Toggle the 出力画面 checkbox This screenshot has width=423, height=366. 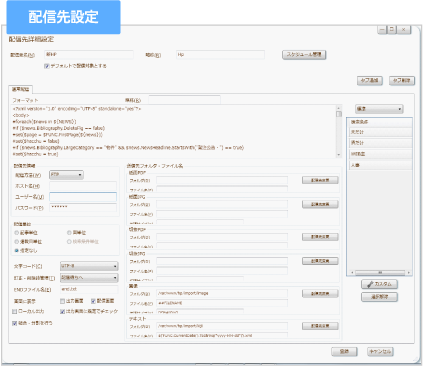click(62, 301)
